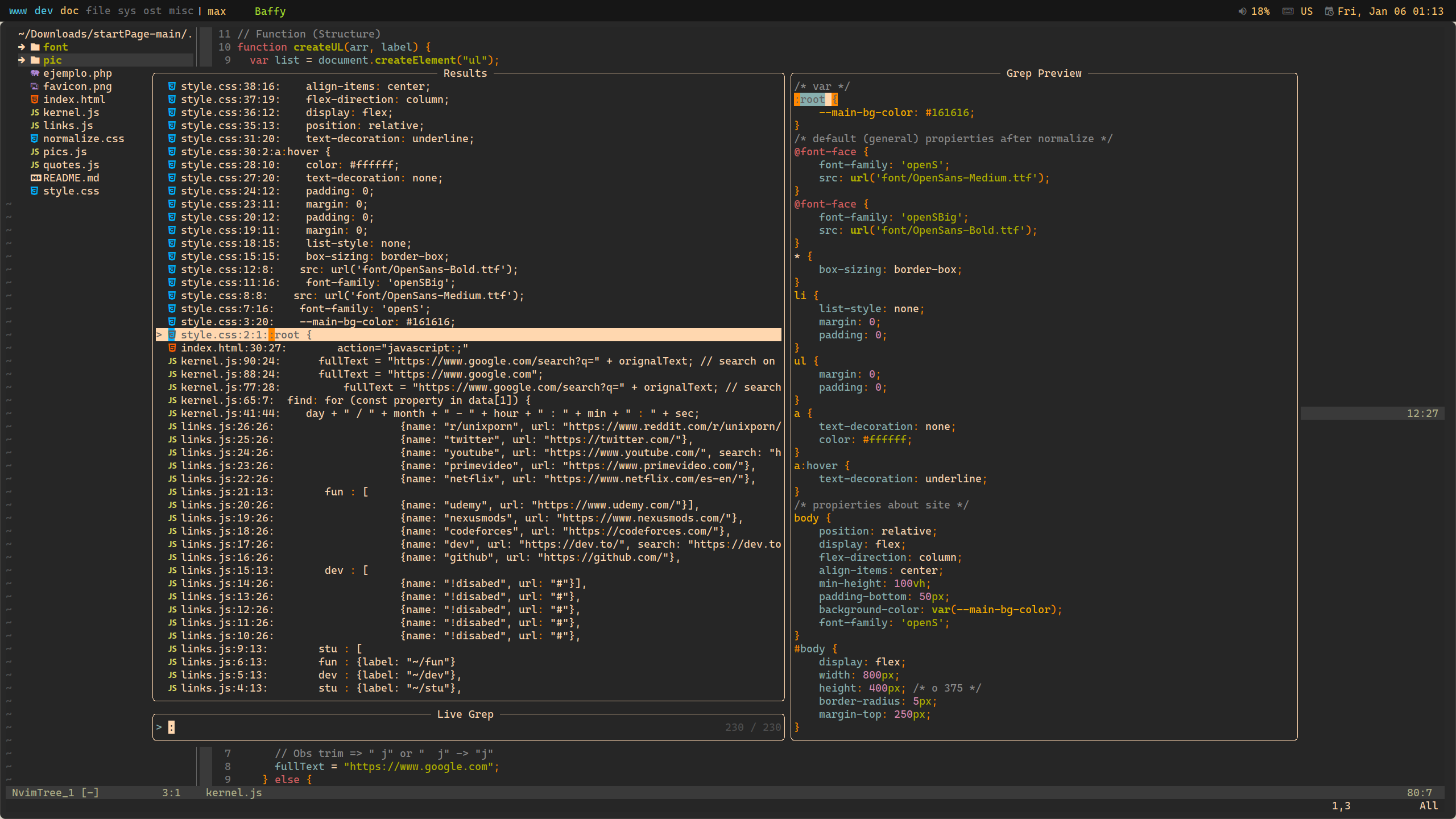Select result links.js:21:13 fun array
Viewport: 1456px width, 819px height.
(468, 492)
